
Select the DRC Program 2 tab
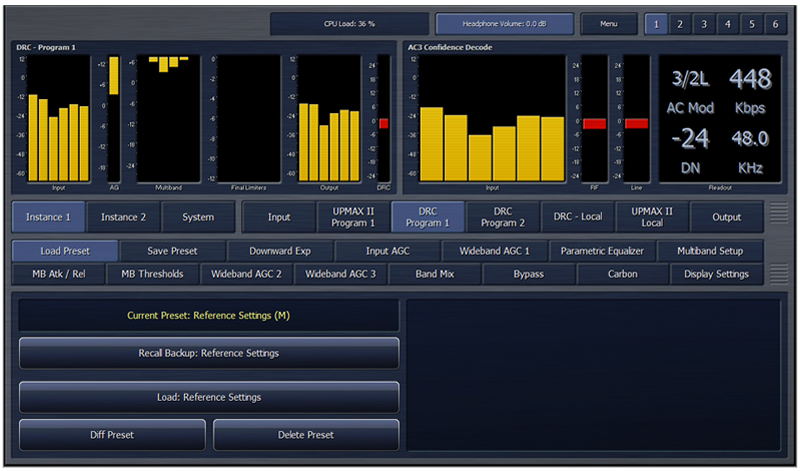[x=503, y=217]
